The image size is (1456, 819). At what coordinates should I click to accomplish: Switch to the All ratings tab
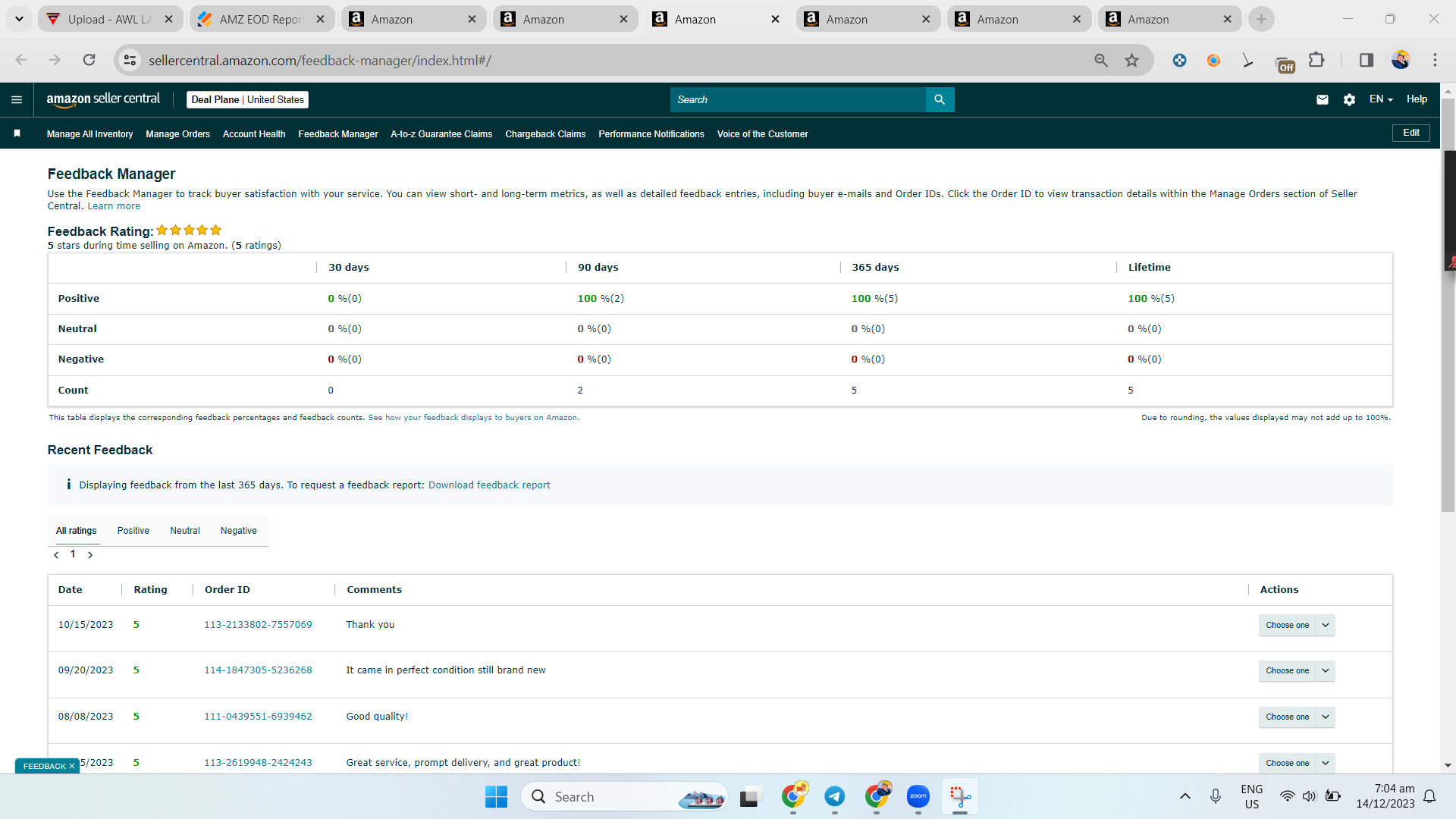pos(77,531)
